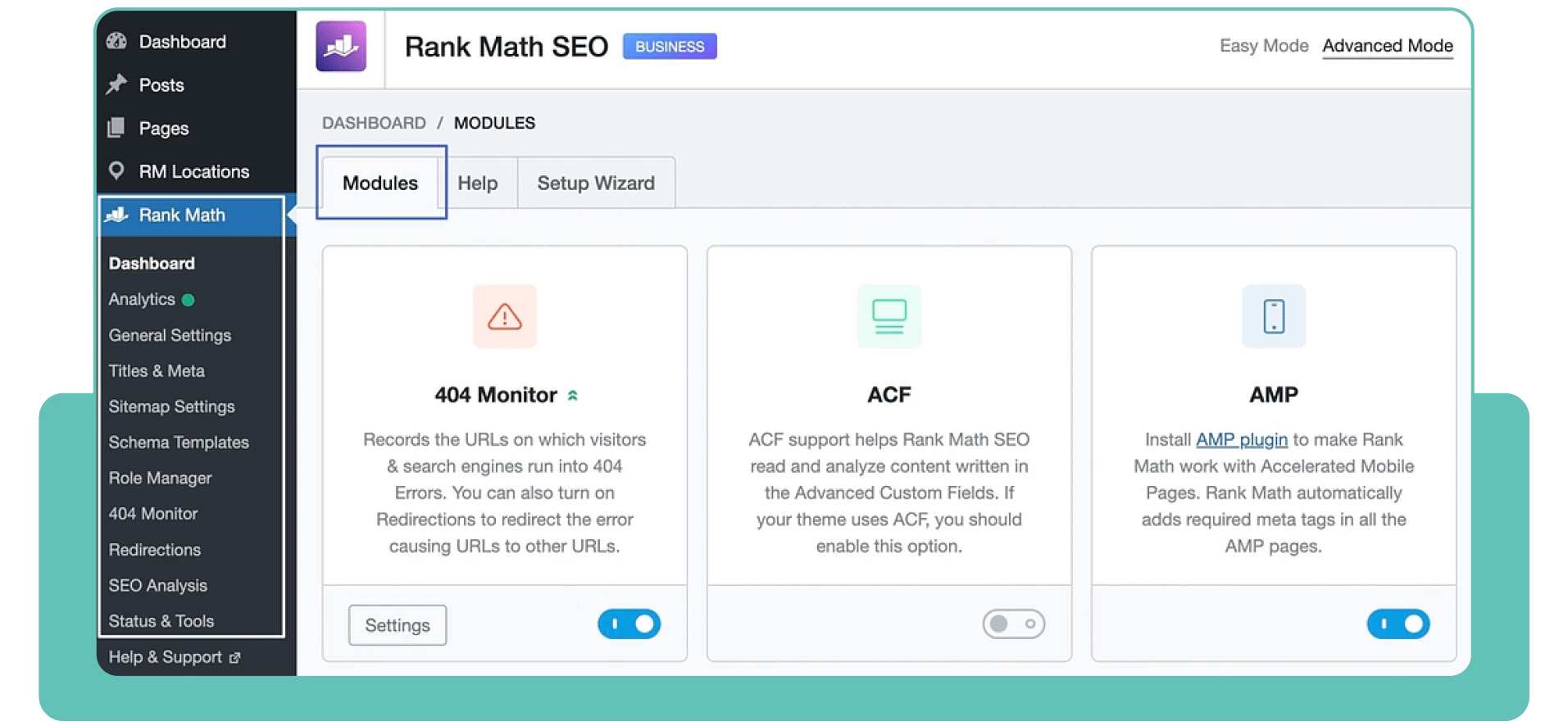Viewport: 1568px width, 726px height.
Task: Go to Redirections submenu
Action: click(x=155, y=550)
